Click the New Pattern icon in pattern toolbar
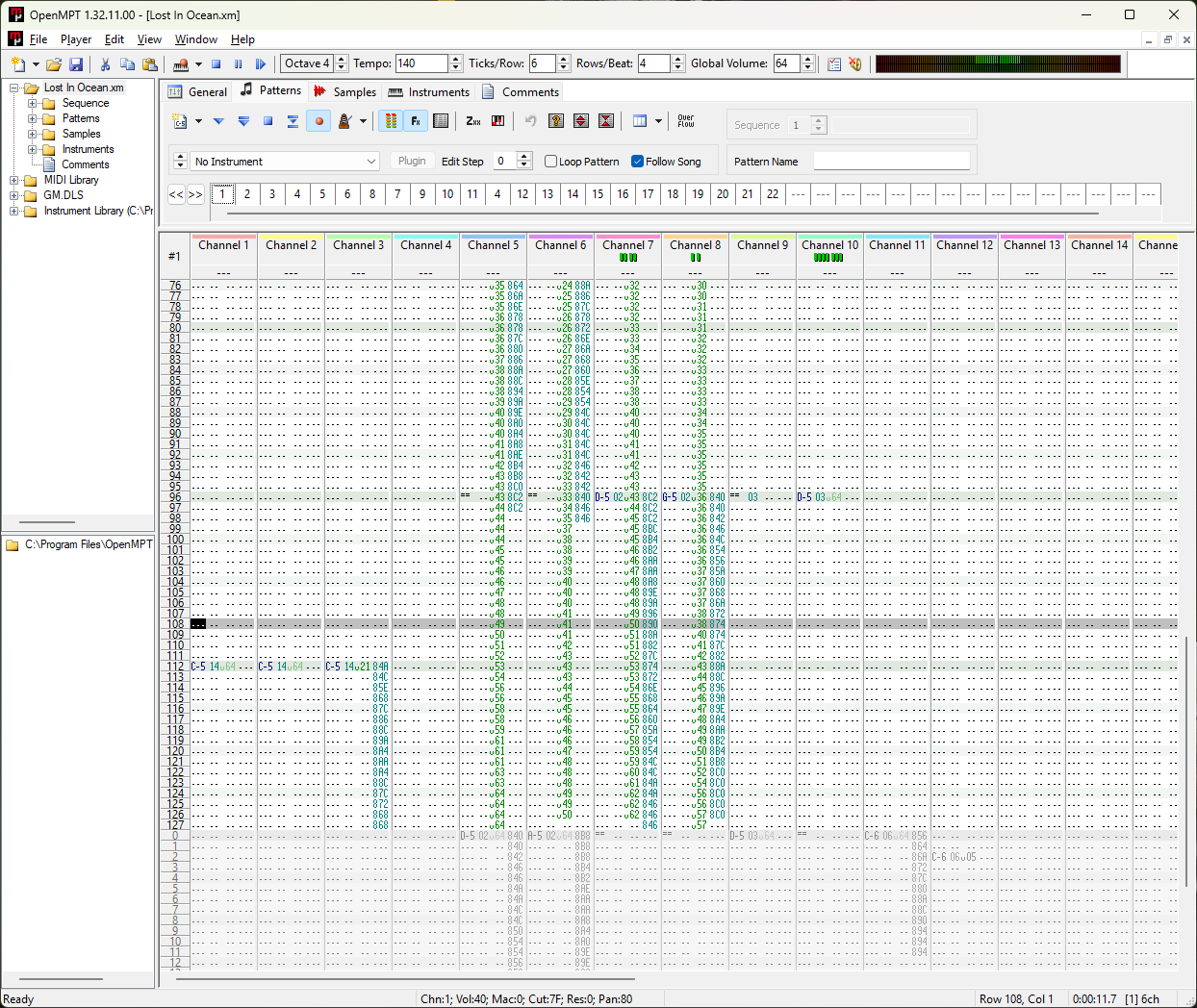 click(x=180, y=121)
